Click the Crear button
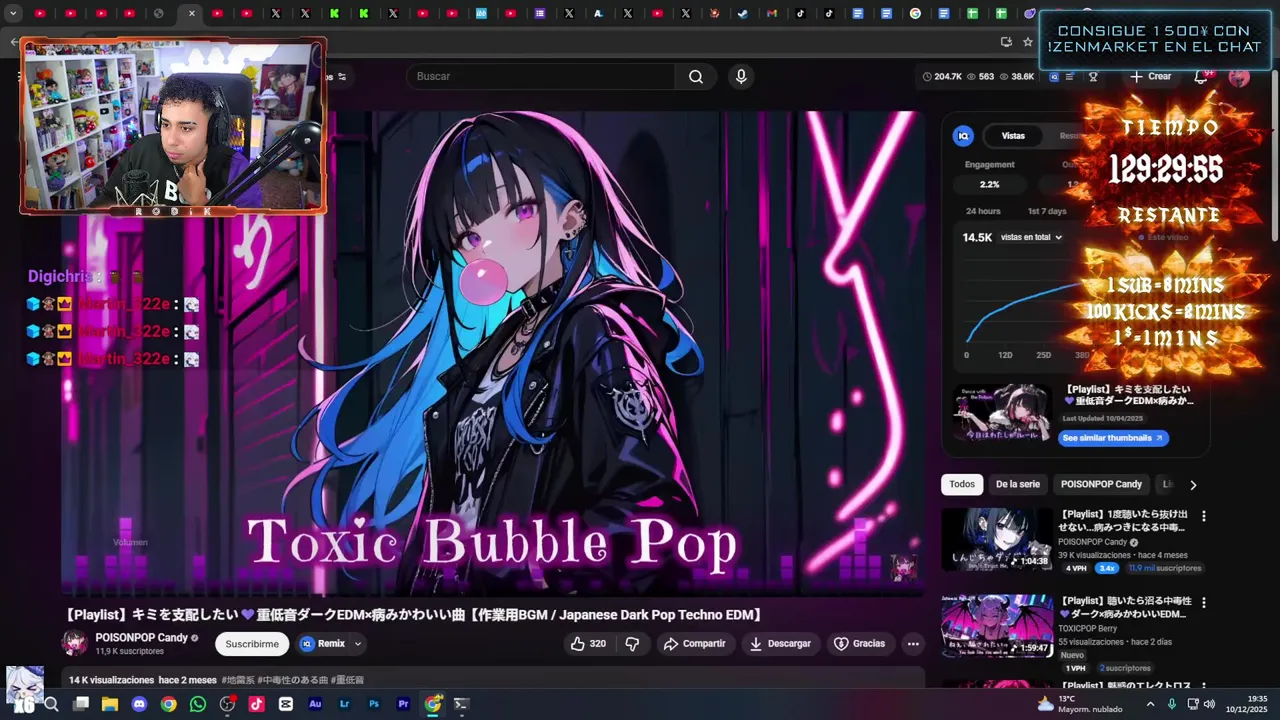Screen dimensions: 1280x720 [1151, 77]
